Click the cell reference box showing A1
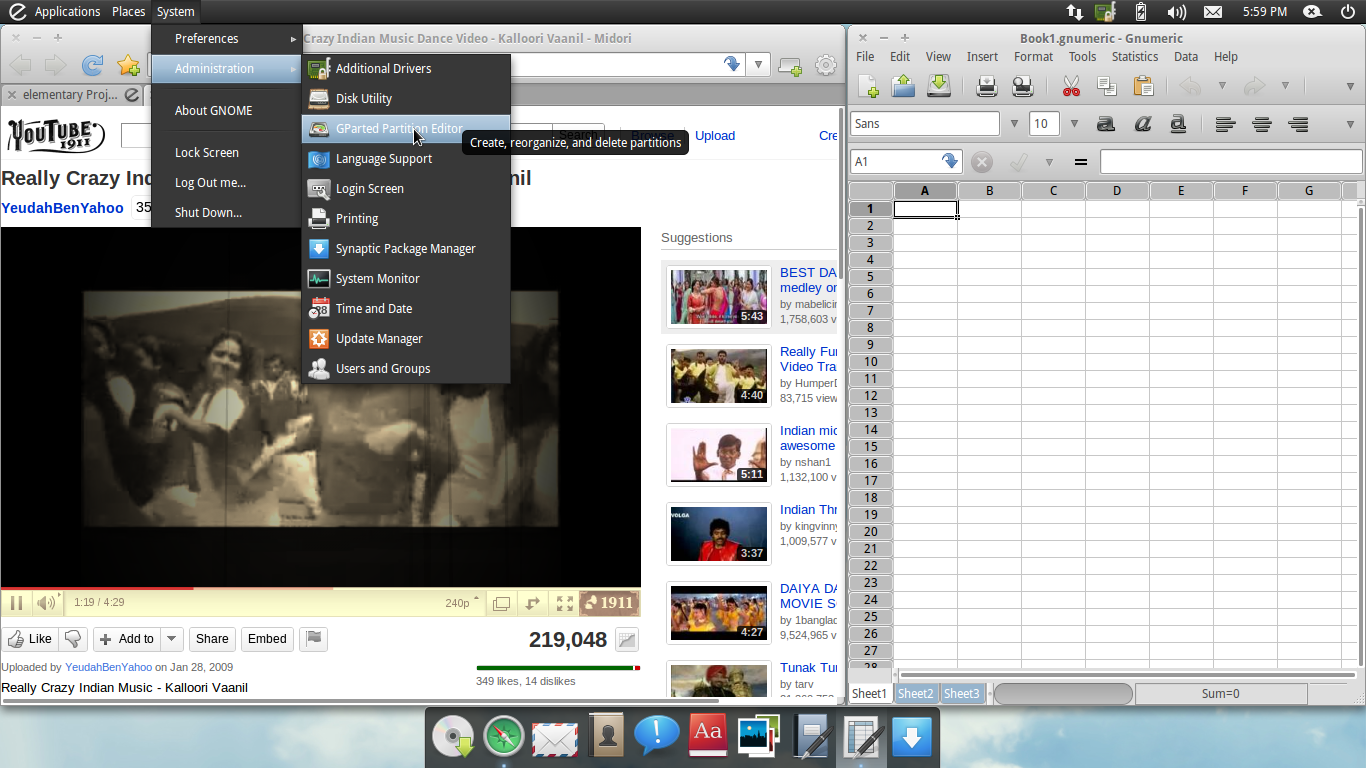Screen dimensions: 1366x768 [906, 162]
